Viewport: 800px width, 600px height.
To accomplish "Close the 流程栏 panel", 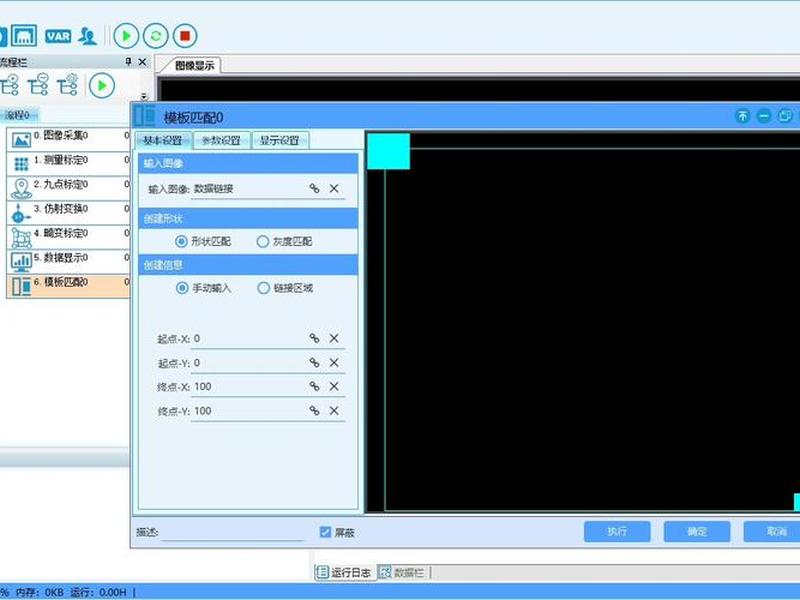I will pos(142,62).
